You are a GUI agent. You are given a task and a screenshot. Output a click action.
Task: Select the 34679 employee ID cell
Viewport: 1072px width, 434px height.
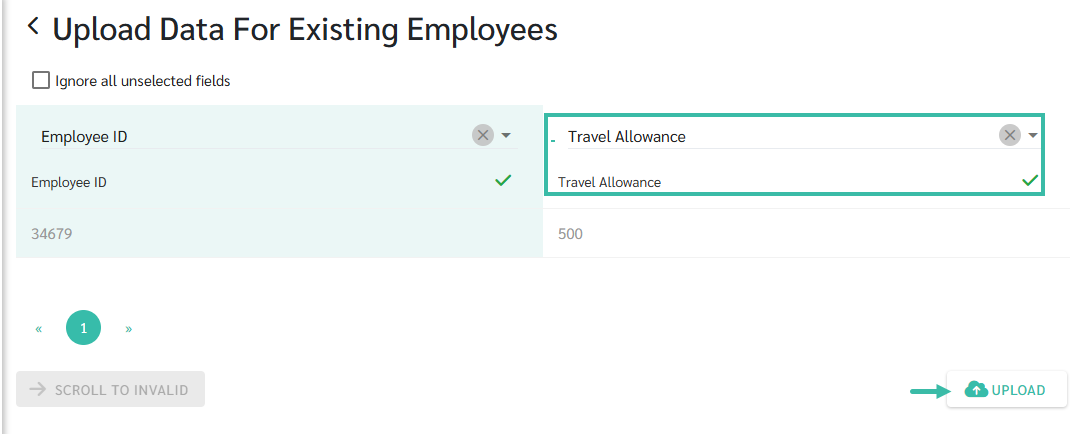coord(52,234)
